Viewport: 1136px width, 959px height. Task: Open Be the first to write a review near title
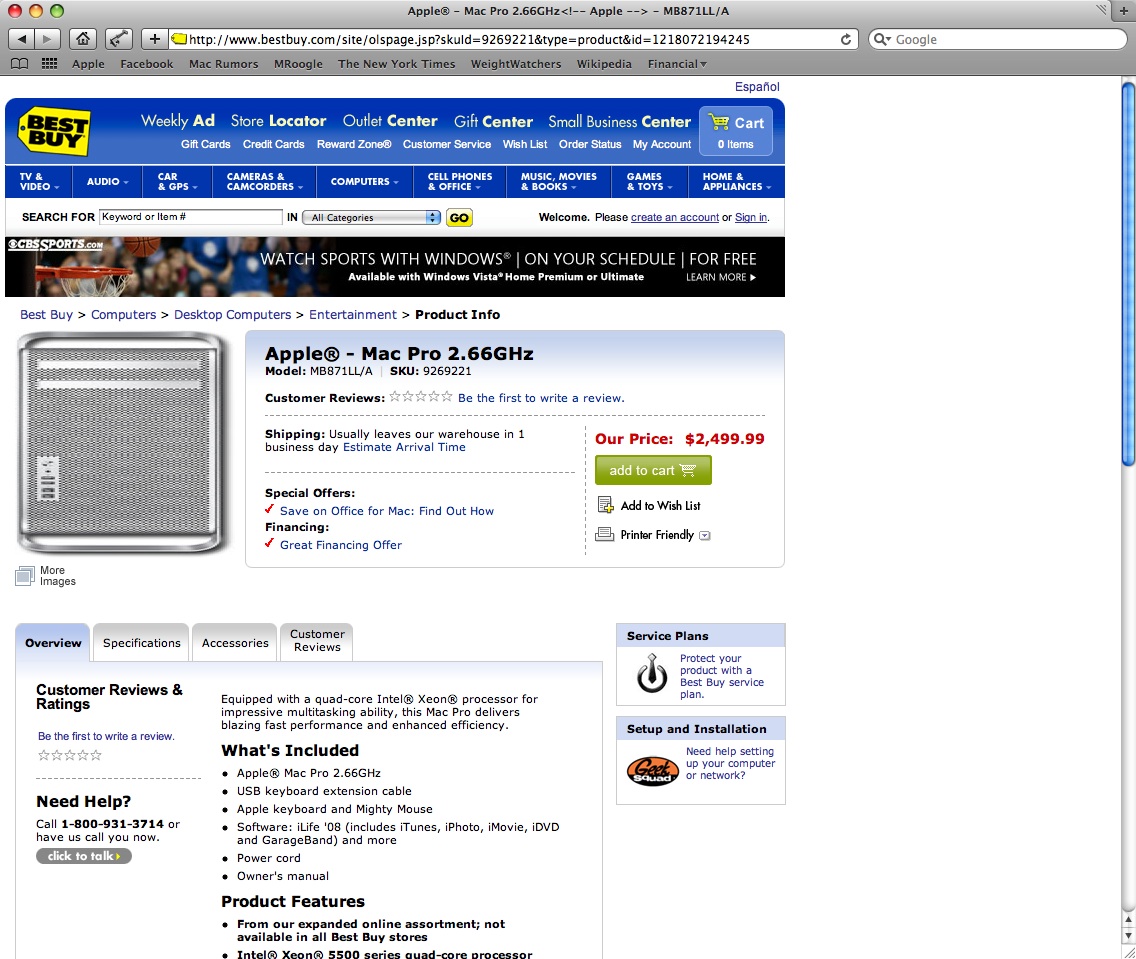(x=541, y=398)
